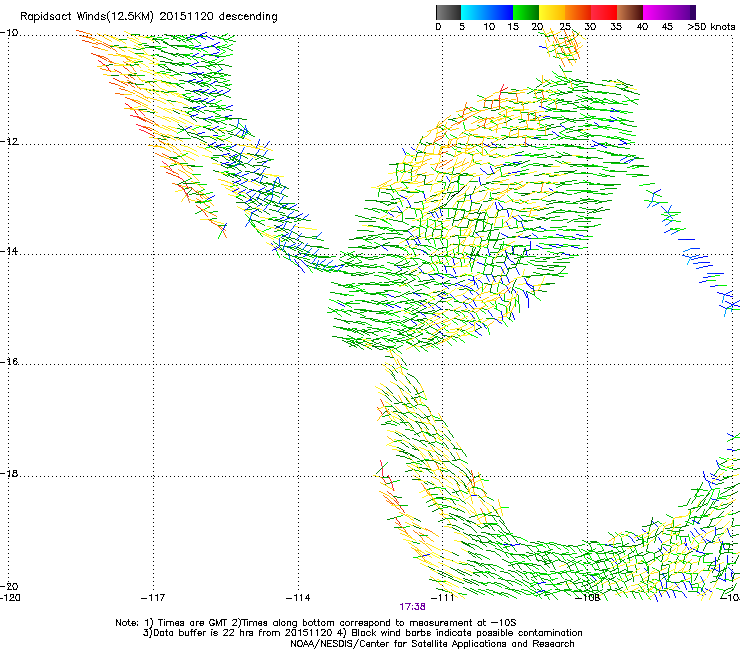
Task: Click the '-114' longitude axis label
Action: click(x=298, y=598)
